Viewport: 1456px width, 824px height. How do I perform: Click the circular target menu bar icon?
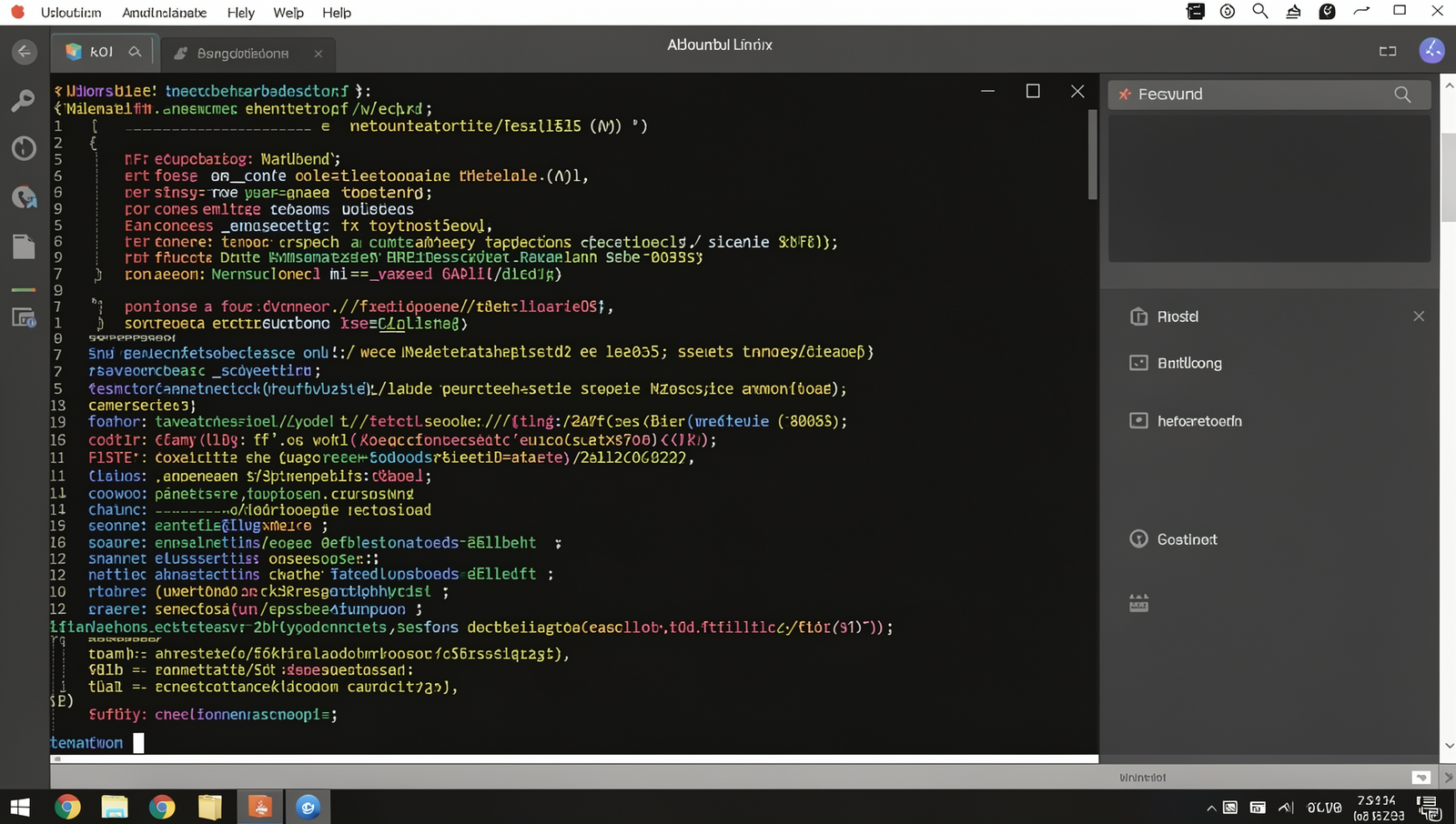point(1228,12)
